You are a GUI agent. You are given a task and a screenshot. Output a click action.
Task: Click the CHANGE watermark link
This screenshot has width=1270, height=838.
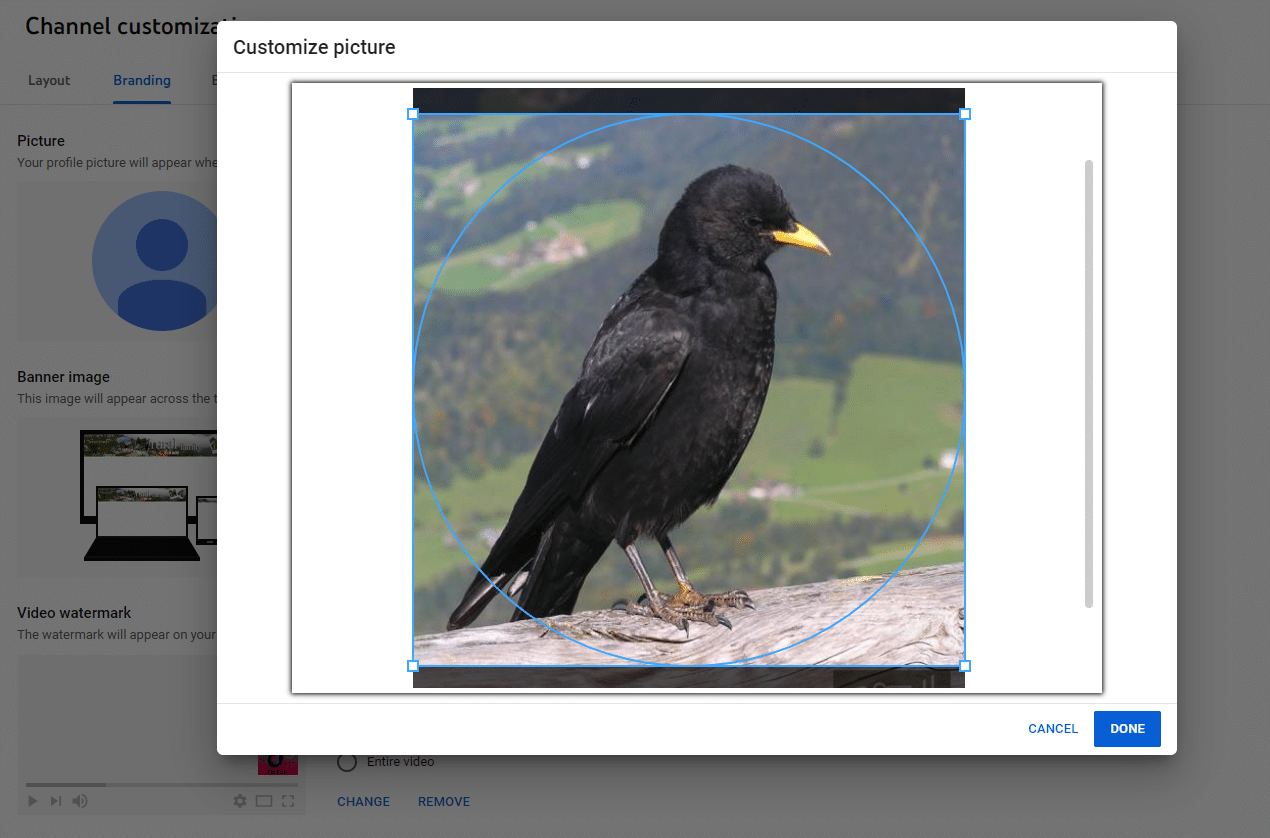pyautogui.click(x=363, y=802)
